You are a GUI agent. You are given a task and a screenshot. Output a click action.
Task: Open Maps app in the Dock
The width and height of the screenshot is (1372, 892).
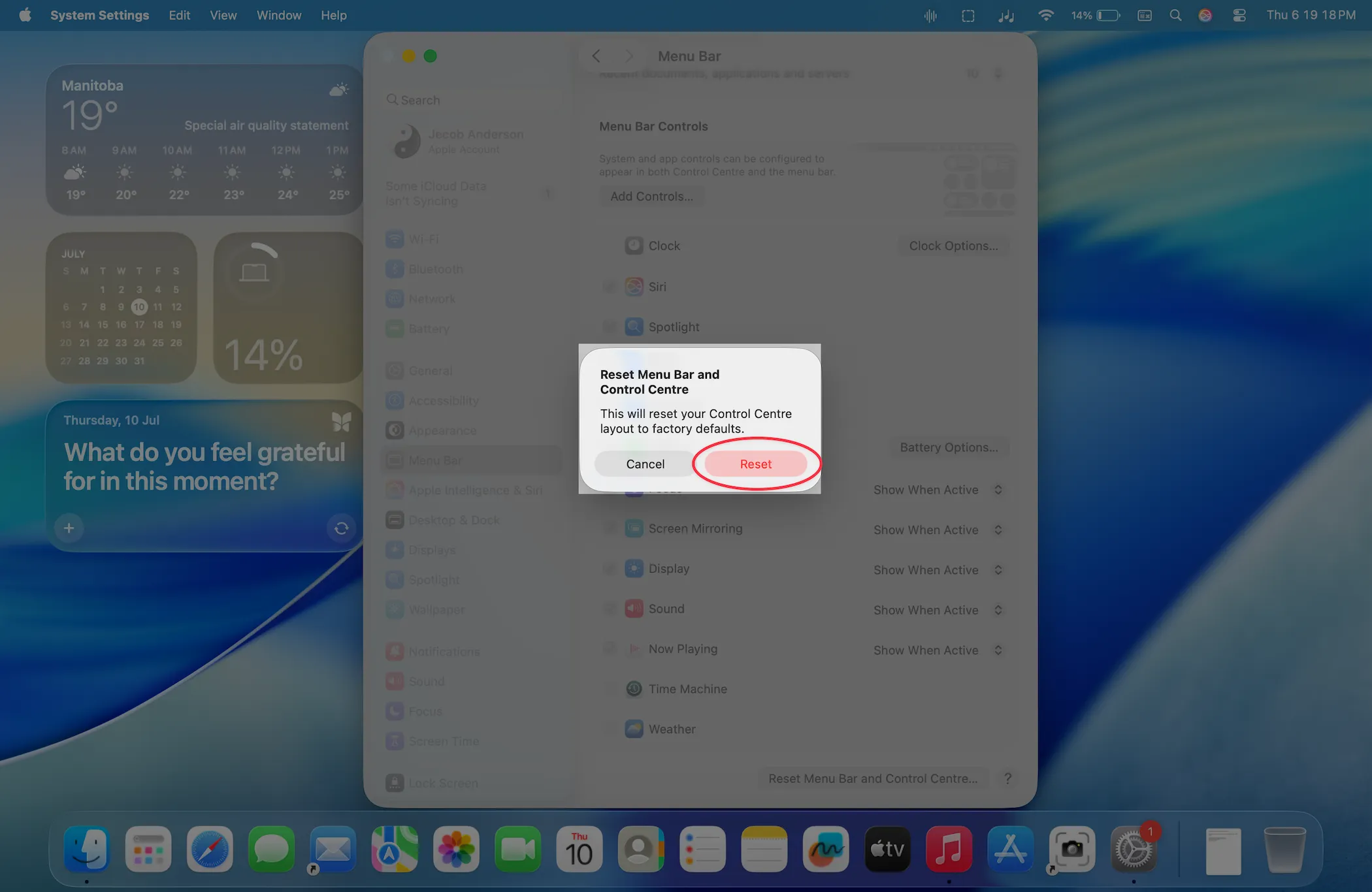395,849
